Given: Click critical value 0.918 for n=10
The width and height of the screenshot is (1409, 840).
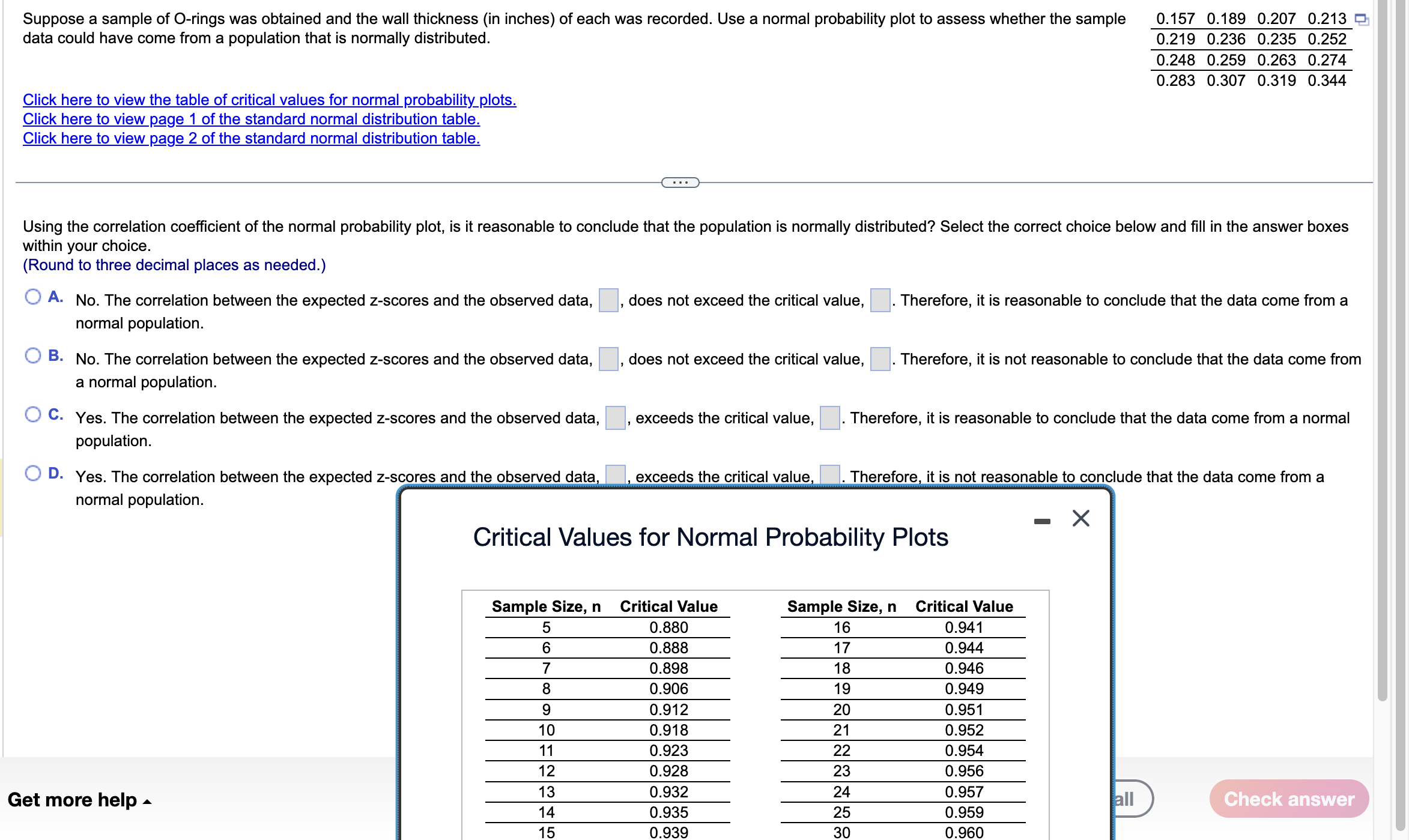Looking at the screenshot, I should [668, 730].
